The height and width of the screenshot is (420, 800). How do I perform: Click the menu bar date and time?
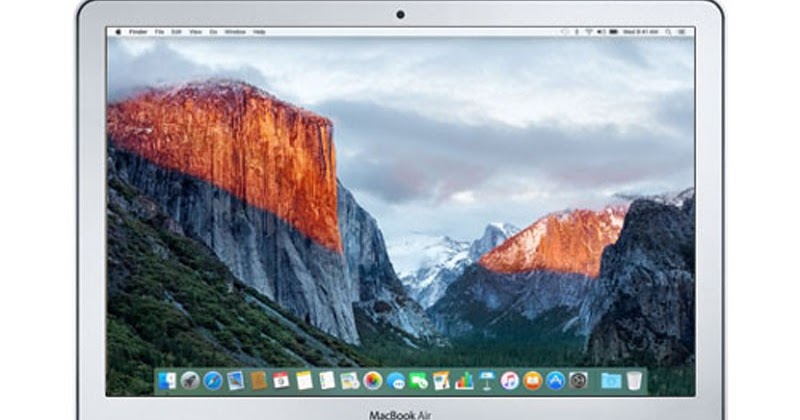(641, 32)
